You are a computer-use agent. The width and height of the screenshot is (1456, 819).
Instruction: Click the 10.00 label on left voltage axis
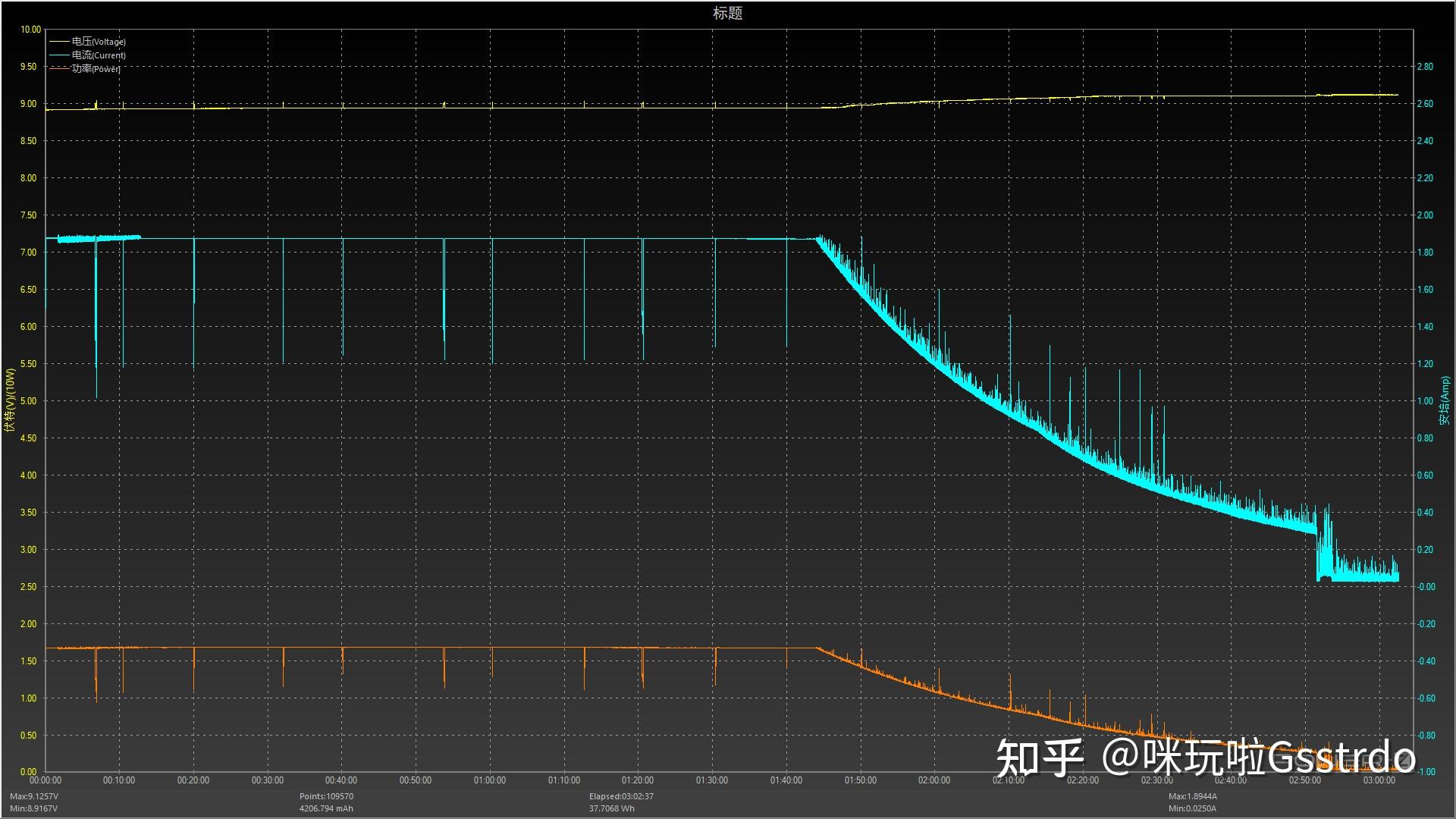[x=30, y=30]
